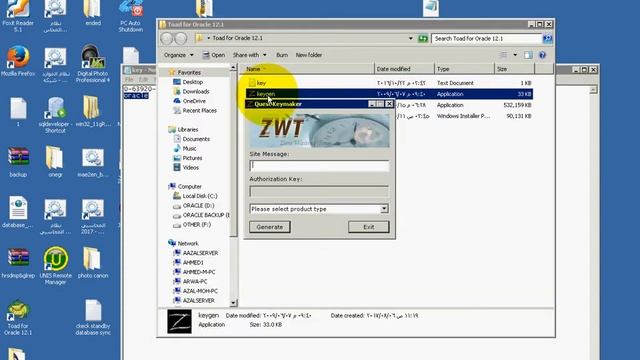The image size is (640, 360).
Task: Click the Search Toad for Oracle 12.1 box
Action: (x=486, y=38)
